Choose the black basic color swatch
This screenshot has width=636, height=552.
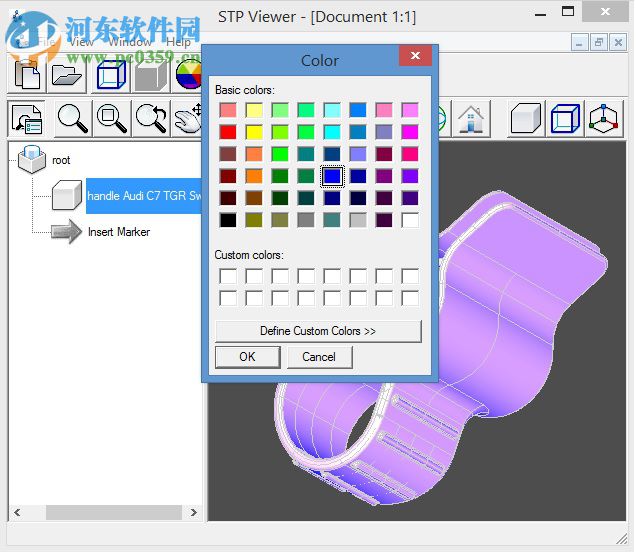(228, 220)
